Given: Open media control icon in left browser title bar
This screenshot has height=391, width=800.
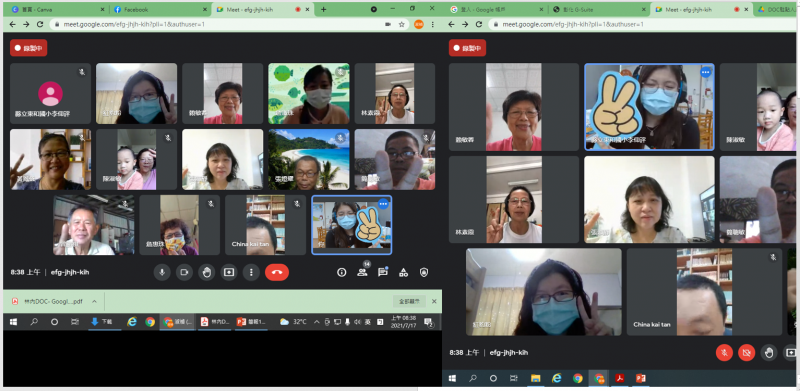Looking at the screenshot, I should pos(373,9).
